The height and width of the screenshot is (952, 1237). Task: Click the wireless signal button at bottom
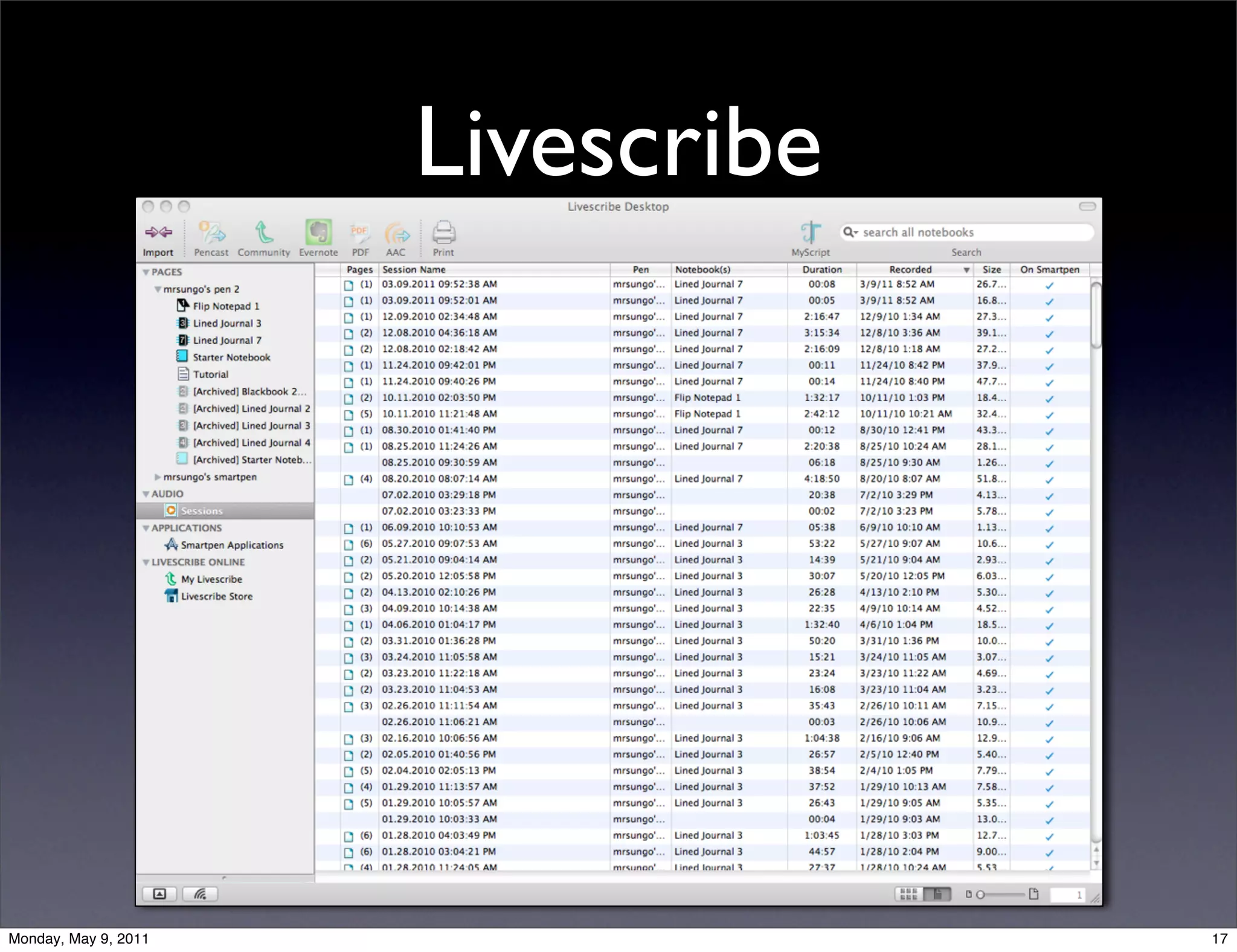[x=200, y=894]
